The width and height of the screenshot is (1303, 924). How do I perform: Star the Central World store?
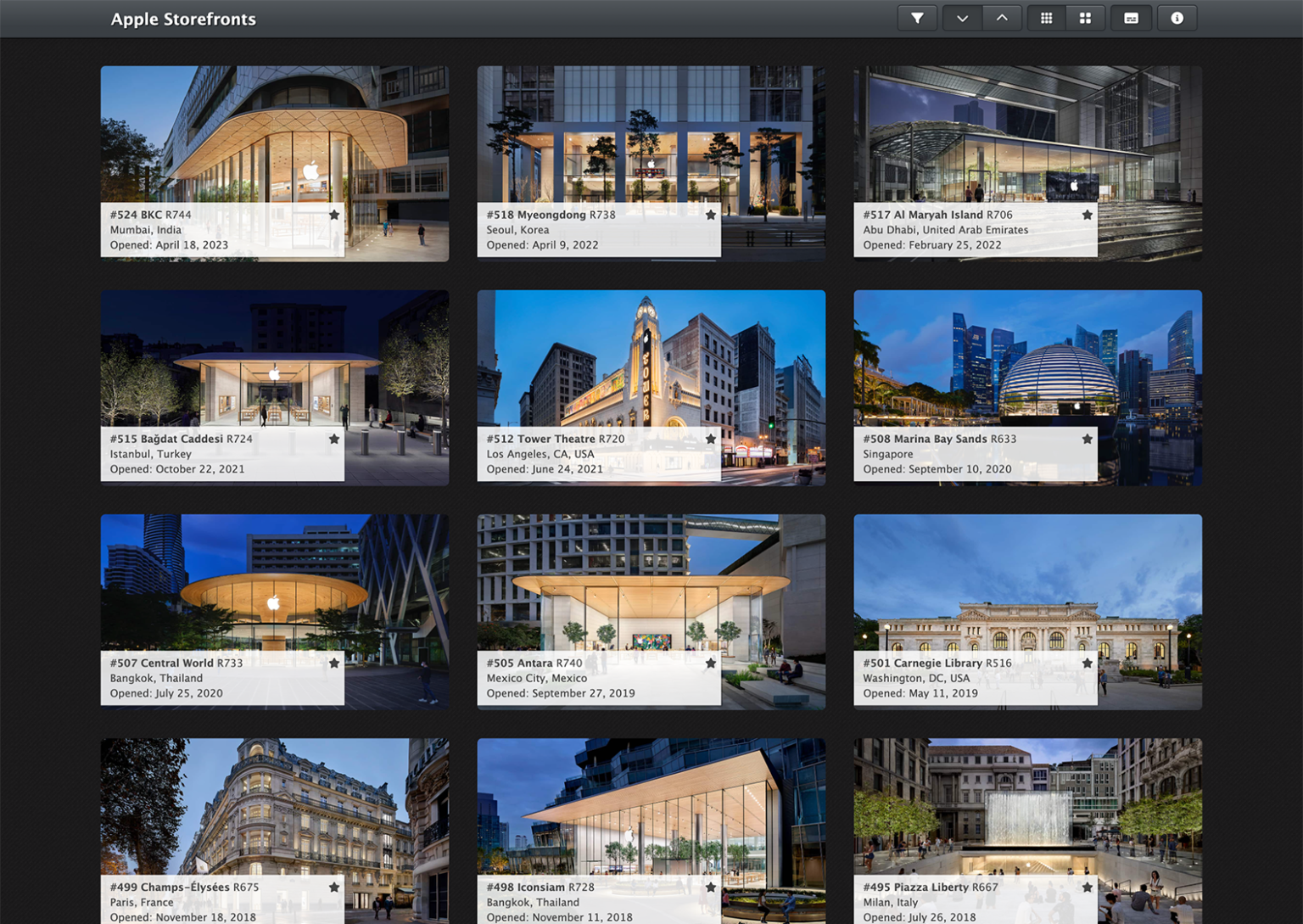[334, 664]
